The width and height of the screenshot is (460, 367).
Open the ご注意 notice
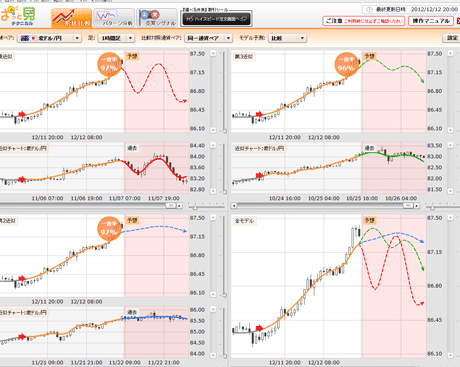364,21
